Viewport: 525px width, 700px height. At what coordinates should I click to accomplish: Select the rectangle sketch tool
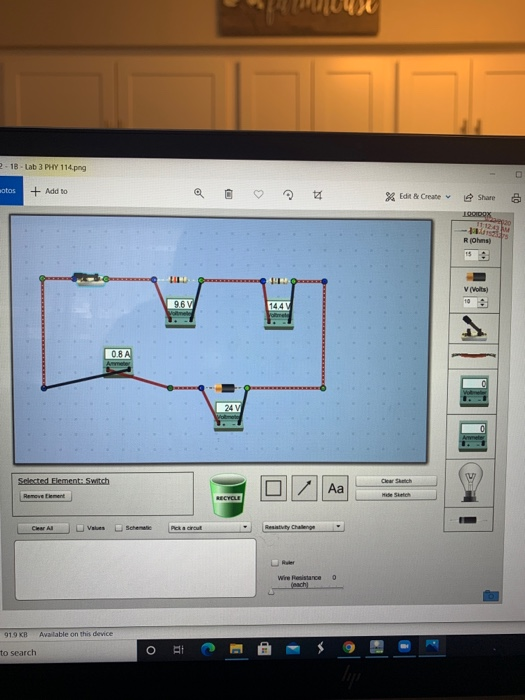tap(273, 488)
